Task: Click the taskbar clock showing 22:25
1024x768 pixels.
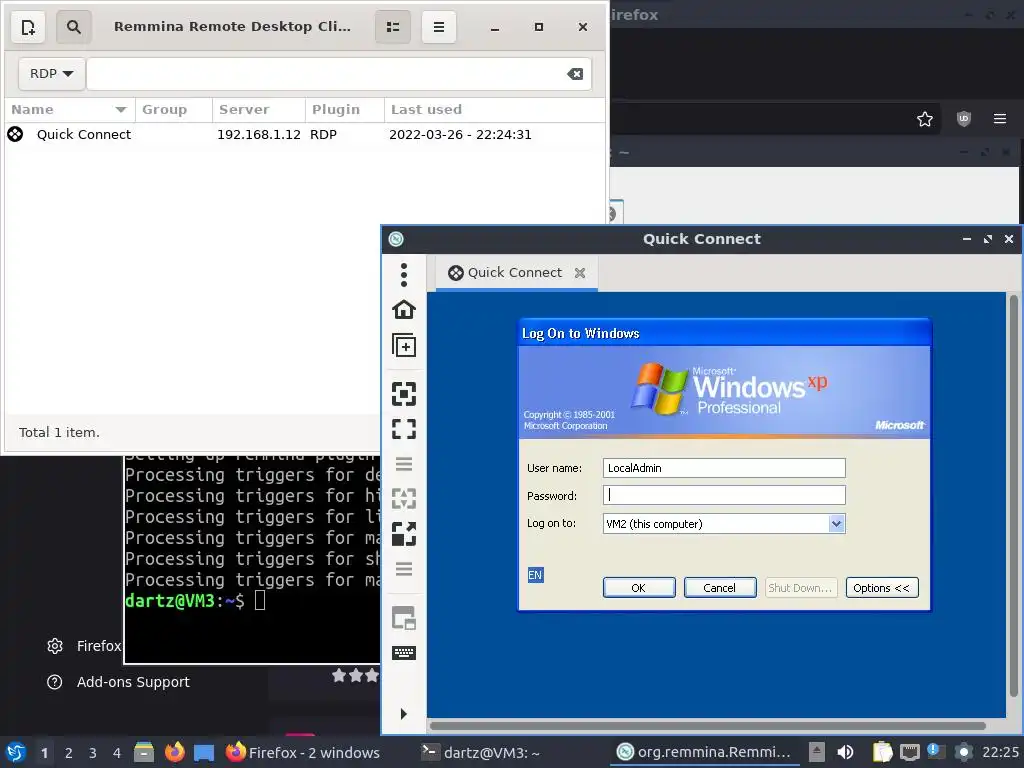Action: tap(1000, 752)
